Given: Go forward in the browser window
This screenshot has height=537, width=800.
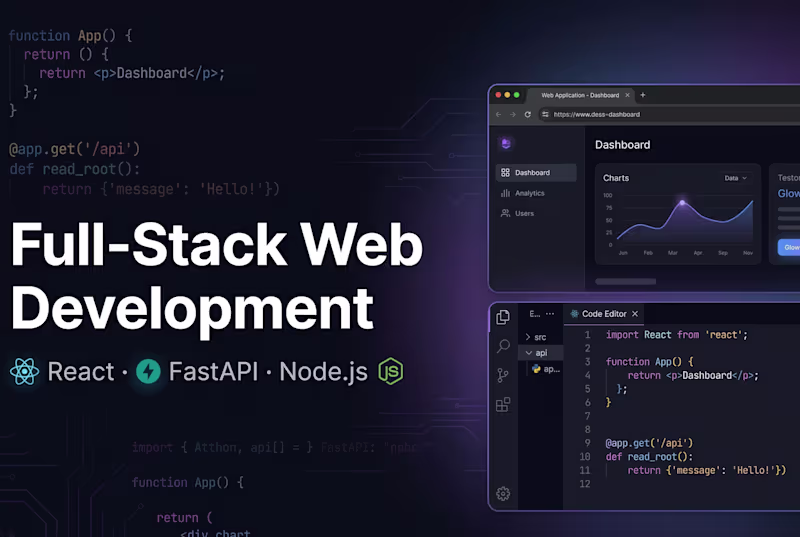Looking at the screenshot, I should [x=513, y=114].
